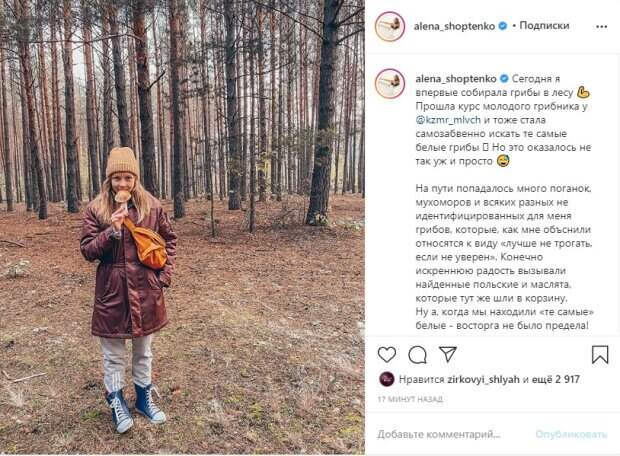This screenshot has height=456, width=620.
Task: Open the zirkovyi_shlyah liker avatar
Action: 387,379
